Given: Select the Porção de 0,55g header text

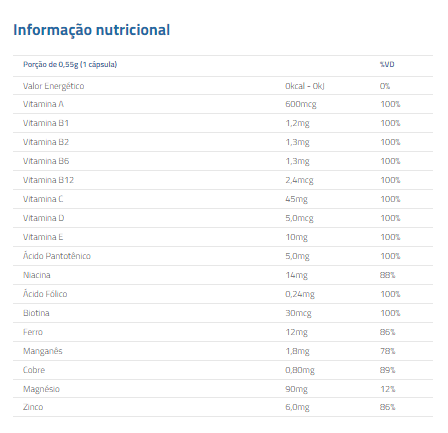Looking at the screenshot, I should (x=70, y=64).
